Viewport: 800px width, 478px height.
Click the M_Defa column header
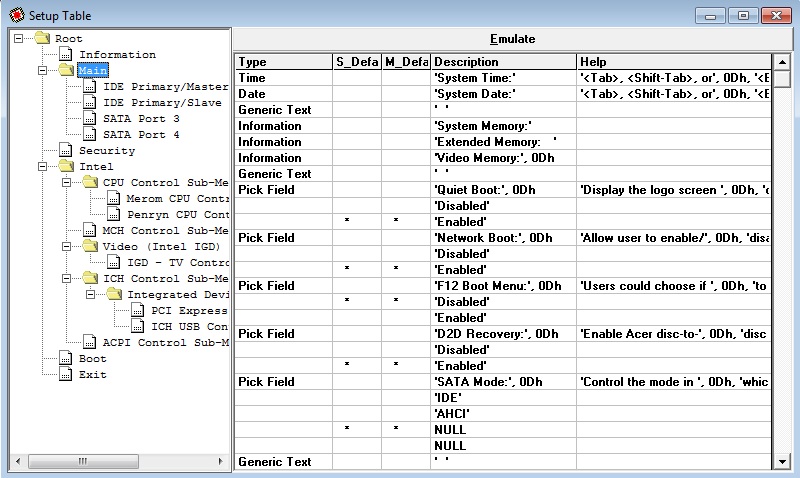[406, 62]
